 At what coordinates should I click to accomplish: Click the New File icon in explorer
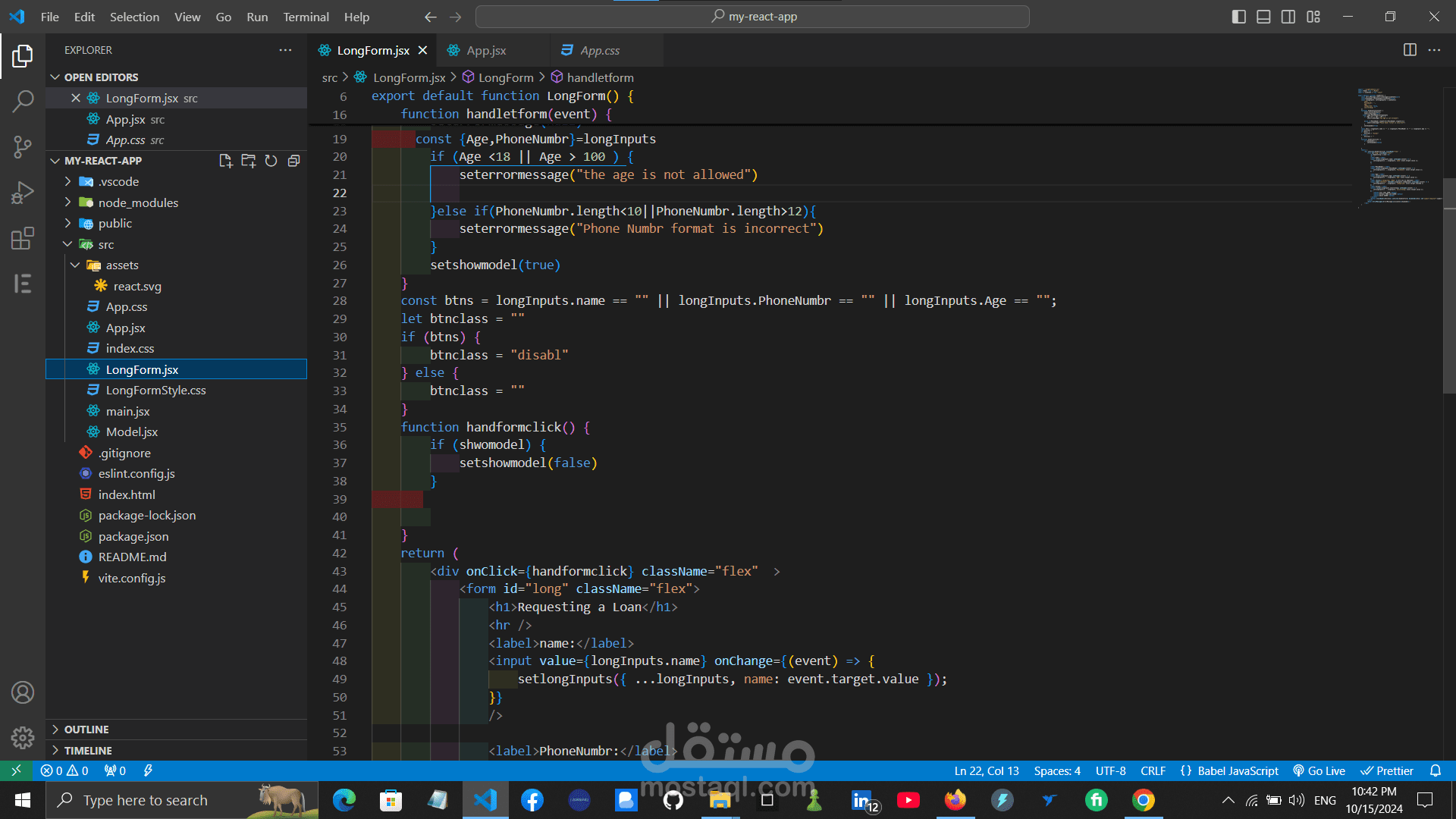coord(225,161)
